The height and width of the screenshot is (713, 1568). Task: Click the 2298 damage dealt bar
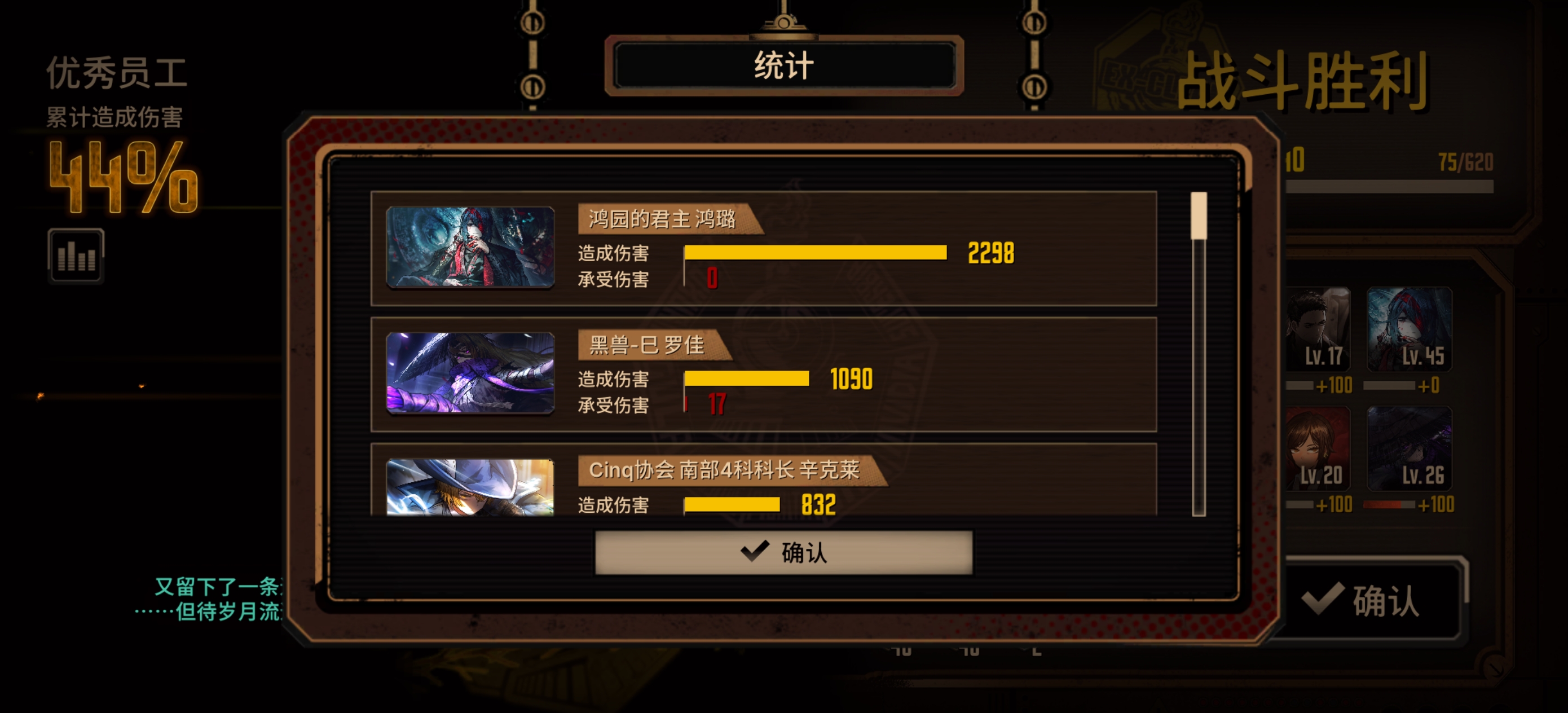click(x=816, y=253)
